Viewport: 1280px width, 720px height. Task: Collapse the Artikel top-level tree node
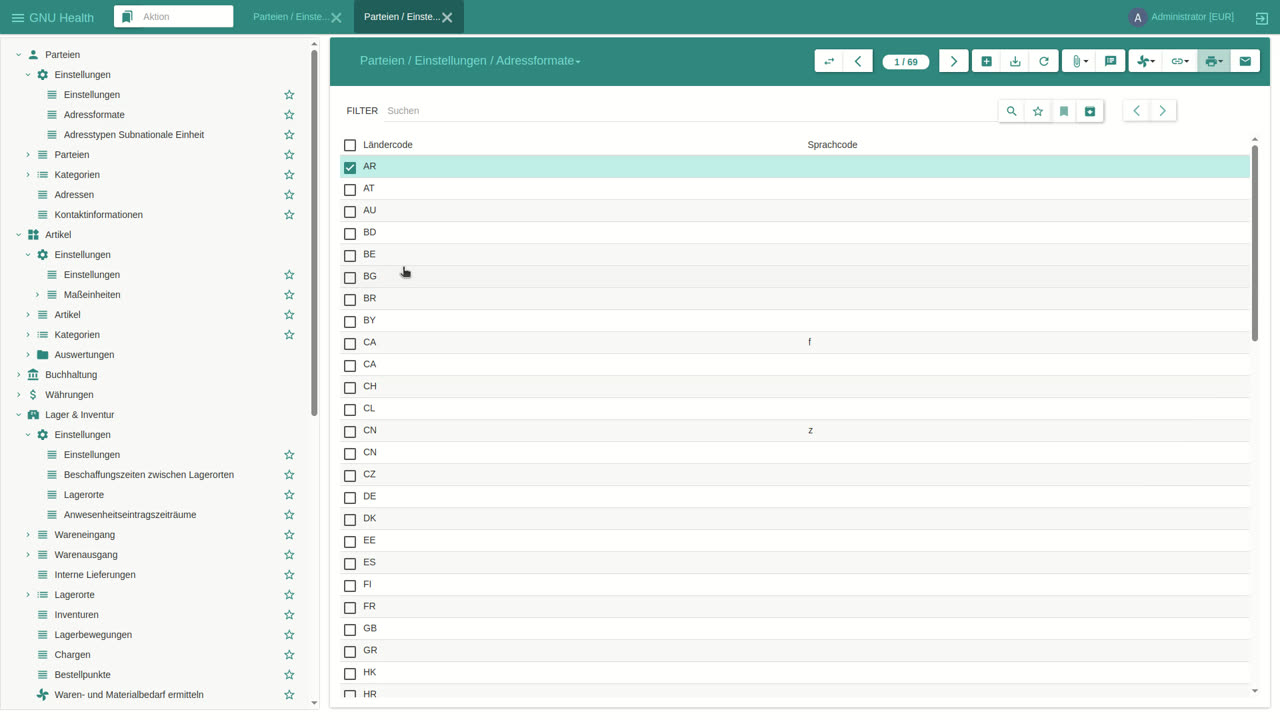[18, 235]
